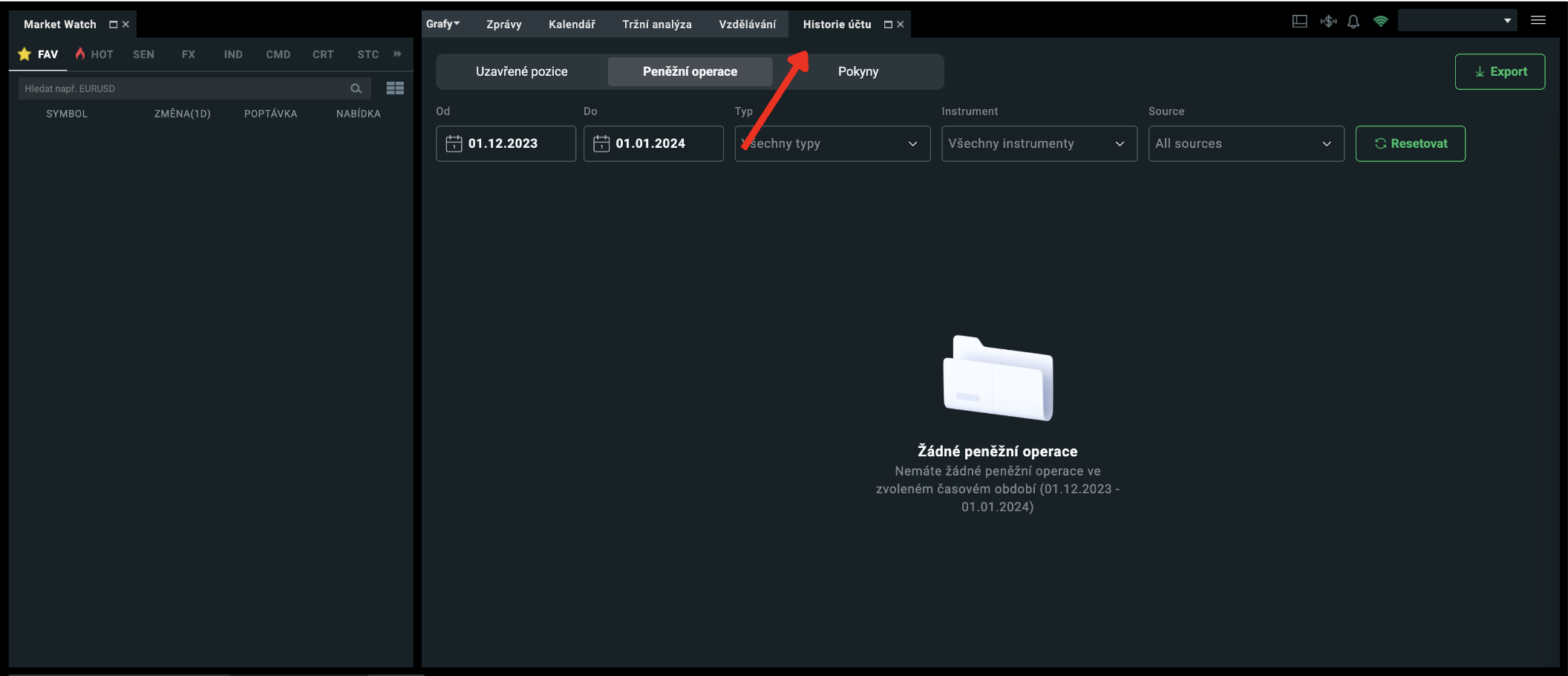
Task: Click the Hledat symbol search field
Action: pyautogui.click(x=182, y=88)
